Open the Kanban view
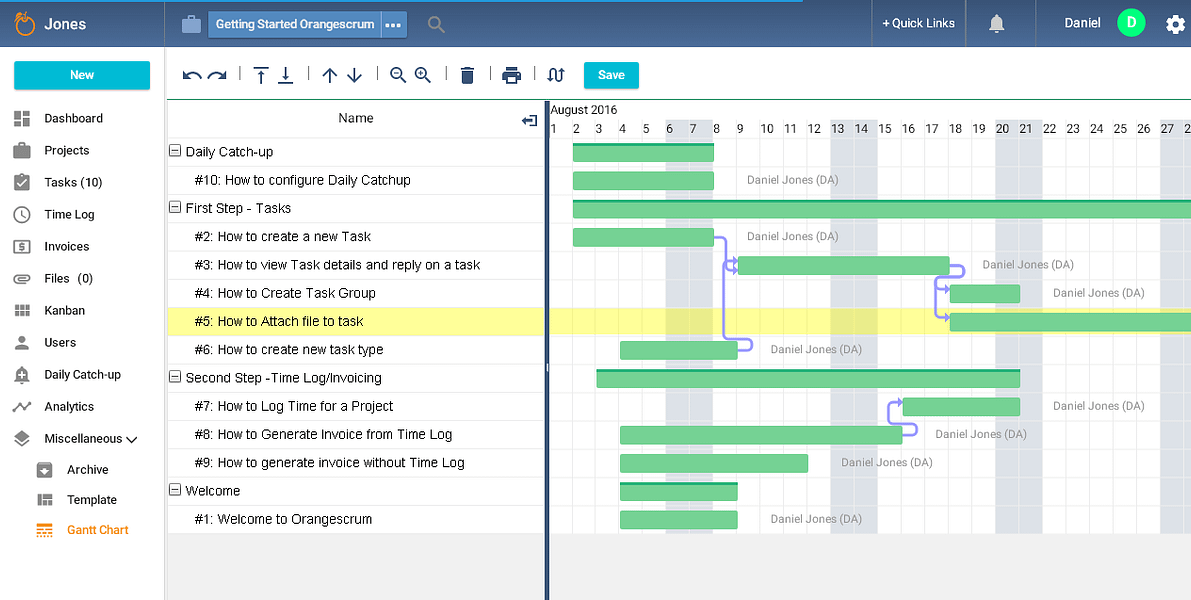The image size is (1191, 600). tap(64, 310)
